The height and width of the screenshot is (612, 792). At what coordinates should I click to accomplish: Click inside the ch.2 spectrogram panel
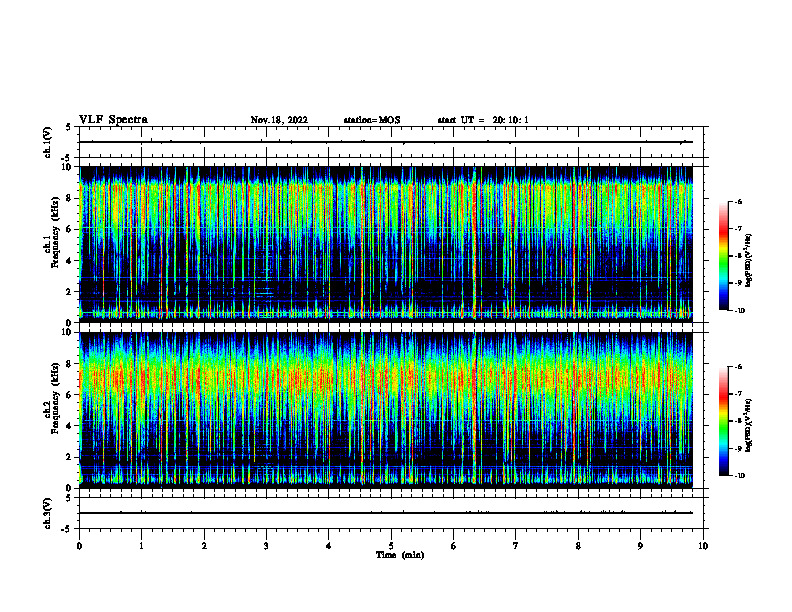coord(391,410)
